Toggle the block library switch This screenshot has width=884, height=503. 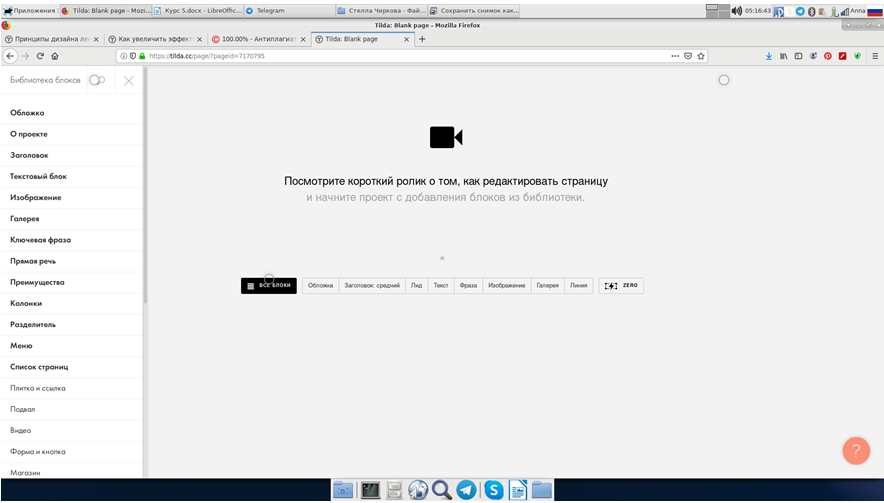click(x=96, y=80)
